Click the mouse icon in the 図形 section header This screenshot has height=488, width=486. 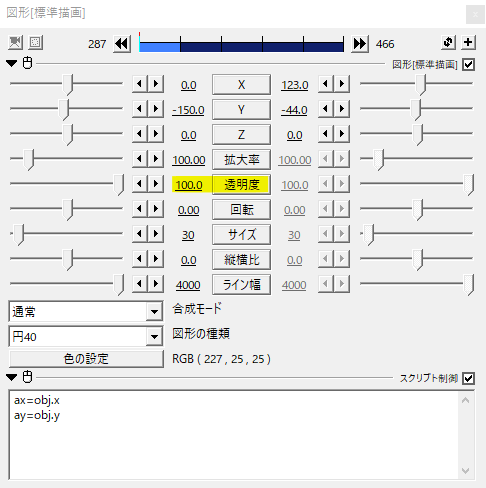28,63
